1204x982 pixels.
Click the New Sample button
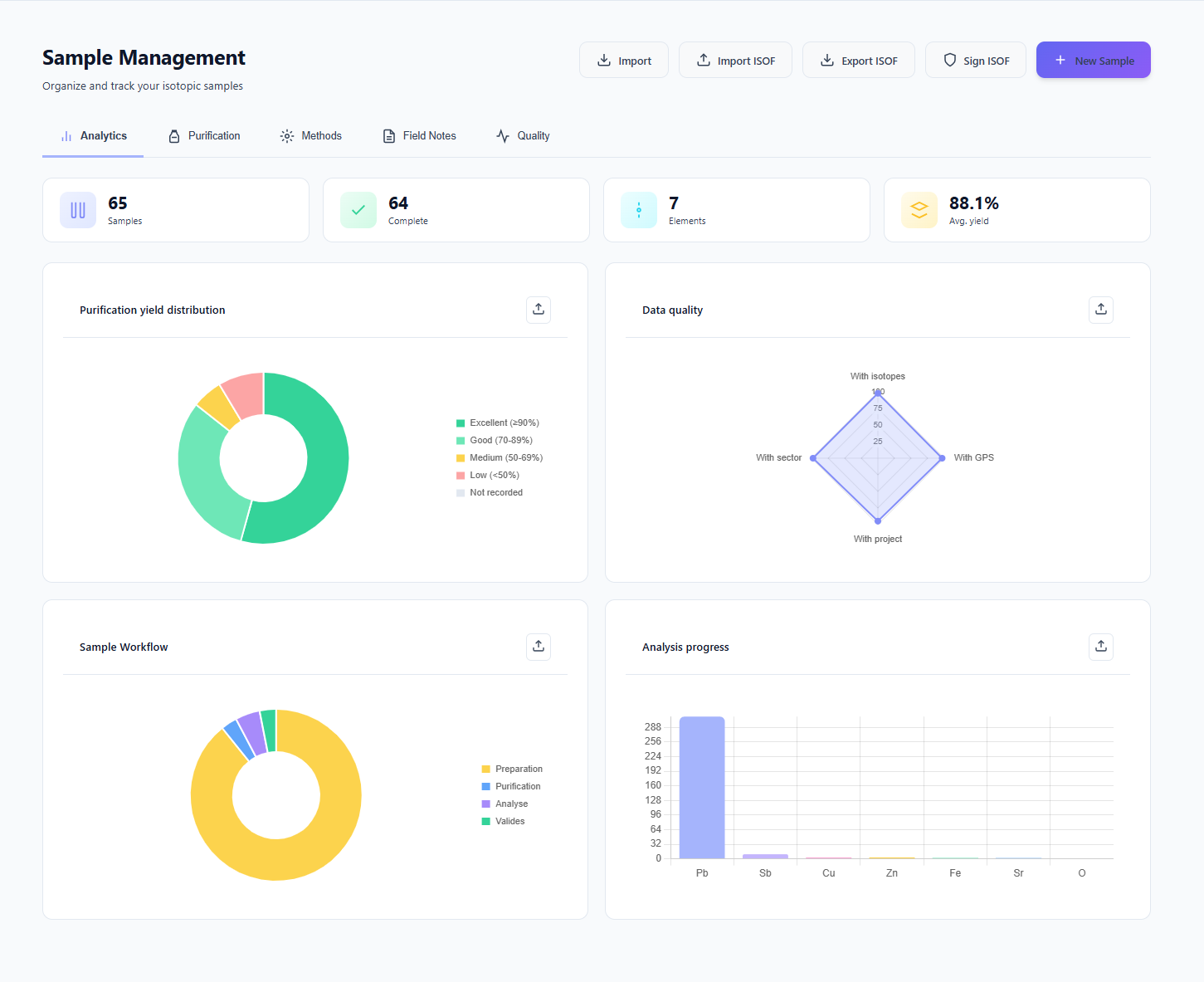point(1093,60)
